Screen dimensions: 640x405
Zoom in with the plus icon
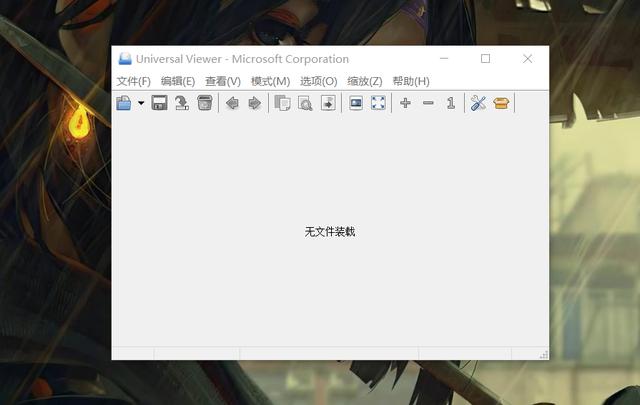tap(405, 103)
